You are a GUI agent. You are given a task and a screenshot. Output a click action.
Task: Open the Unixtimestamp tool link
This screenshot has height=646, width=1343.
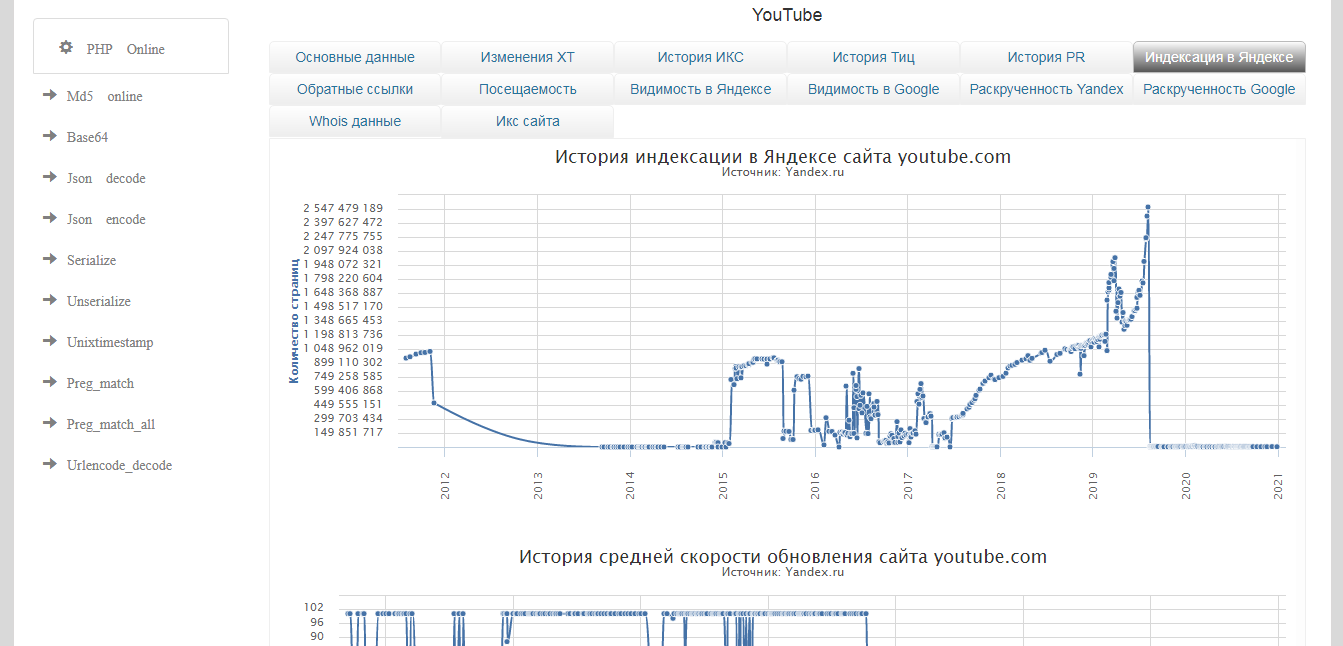pos(110,343)
